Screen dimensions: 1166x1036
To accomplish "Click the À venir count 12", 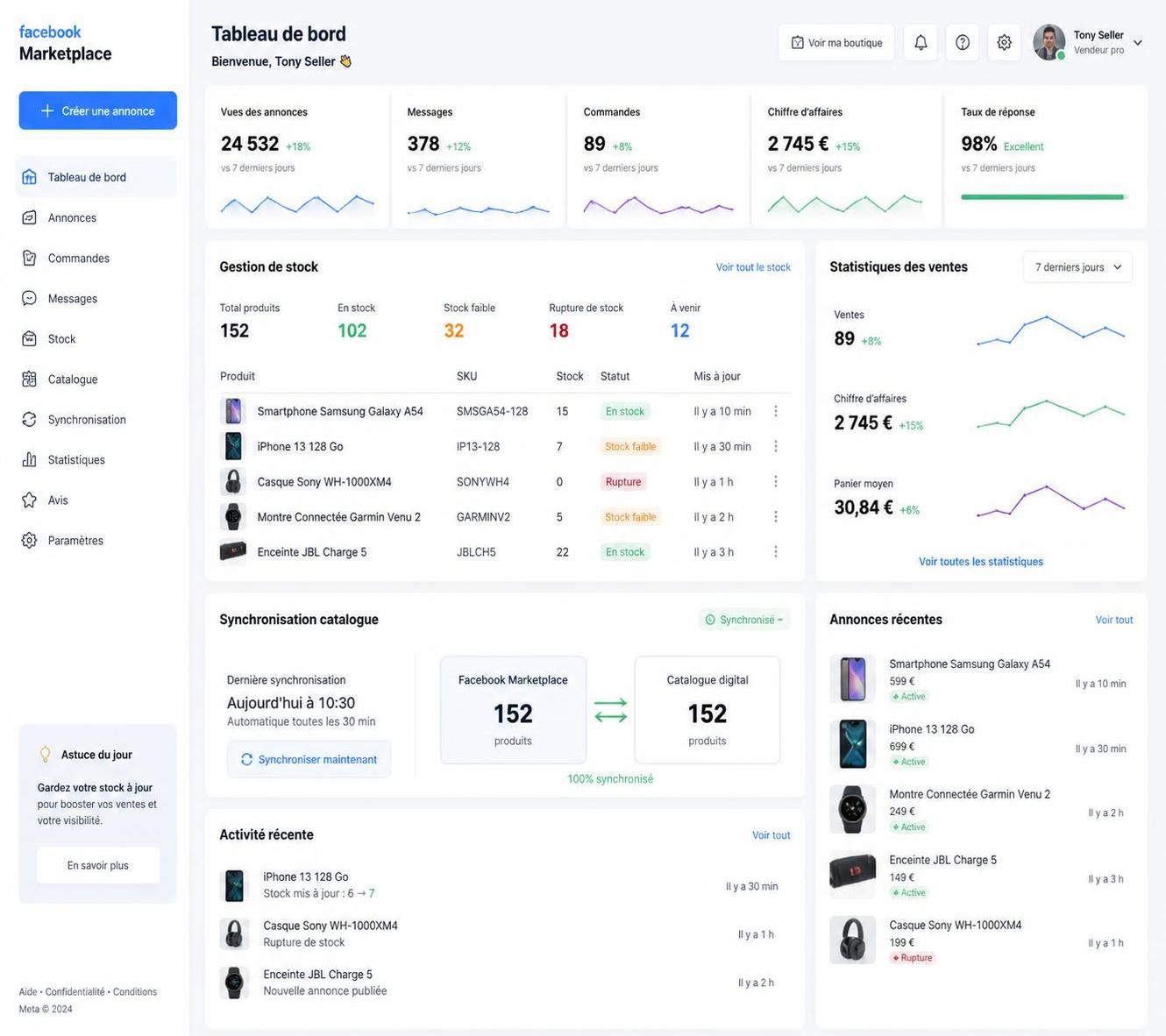I will pyautogui.click(x=680, y=330).
